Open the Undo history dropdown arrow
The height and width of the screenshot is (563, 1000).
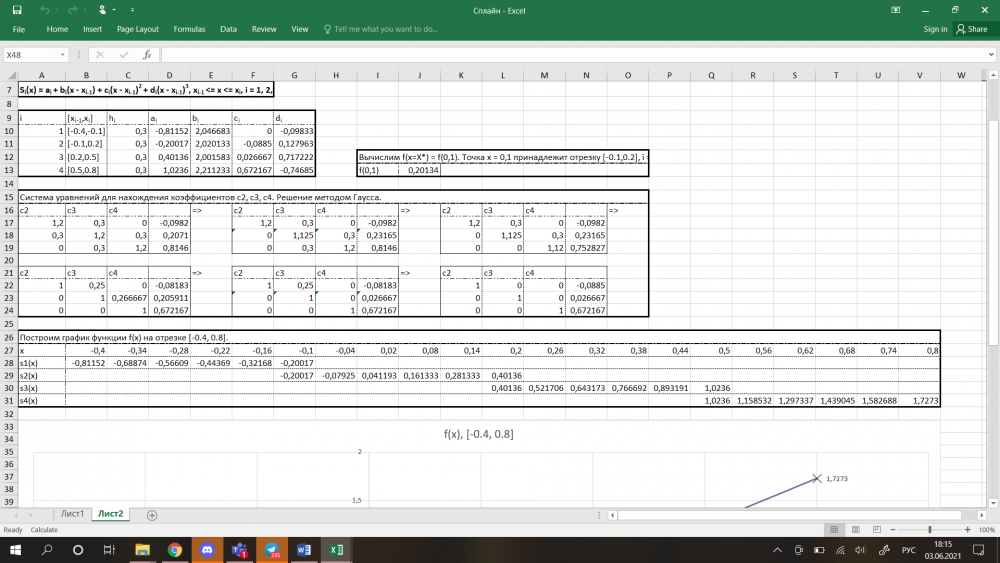point(57,10)
